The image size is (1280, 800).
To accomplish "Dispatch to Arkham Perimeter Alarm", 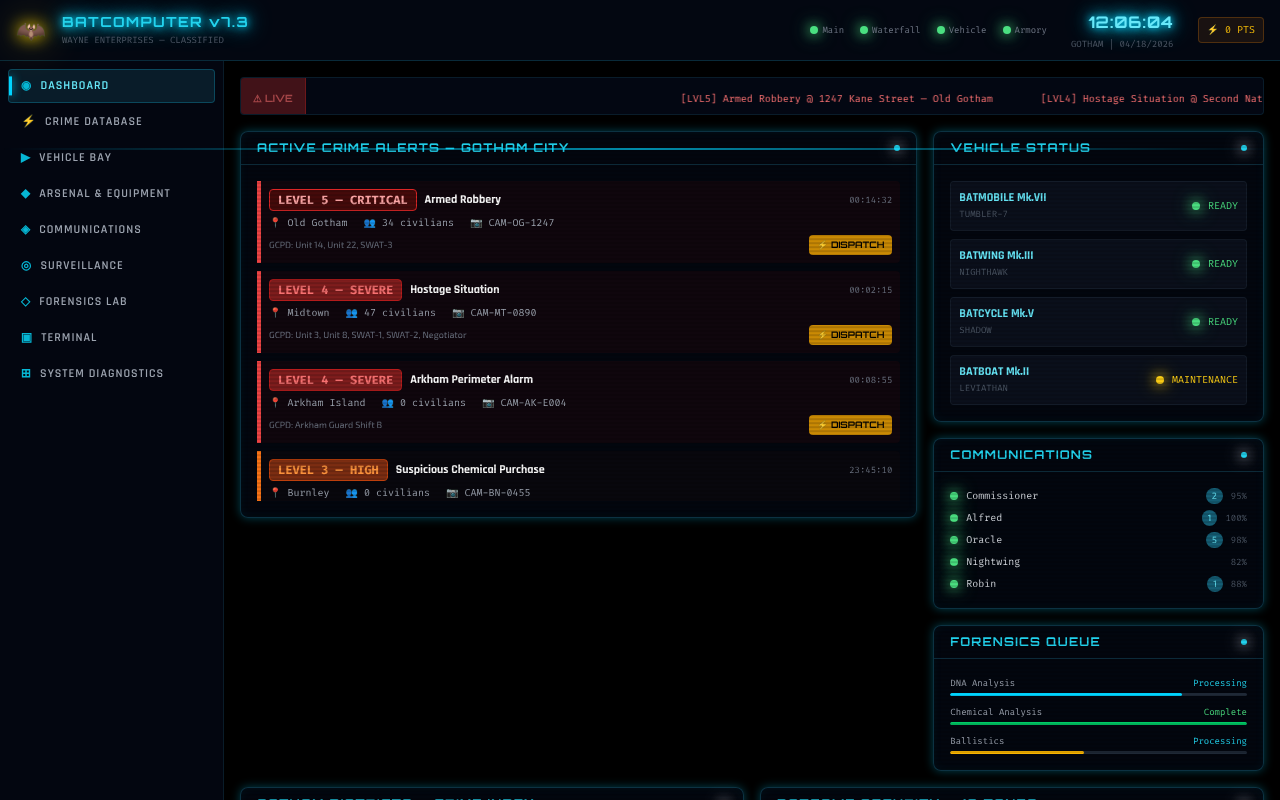I will point(850,425).
